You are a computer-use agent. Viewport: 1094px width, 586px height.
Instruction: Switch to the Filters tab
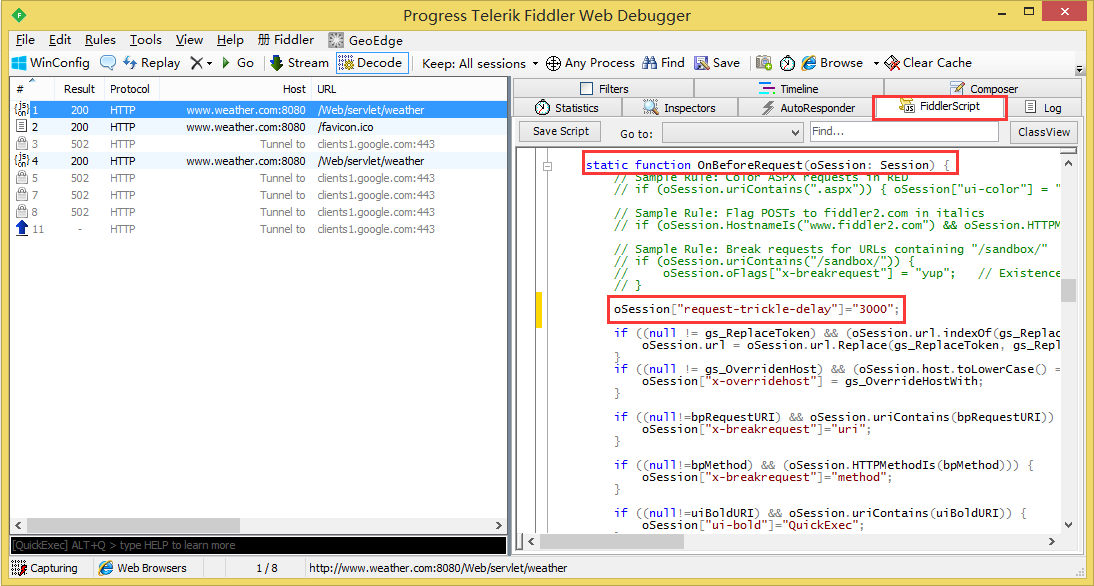[604, 89]
